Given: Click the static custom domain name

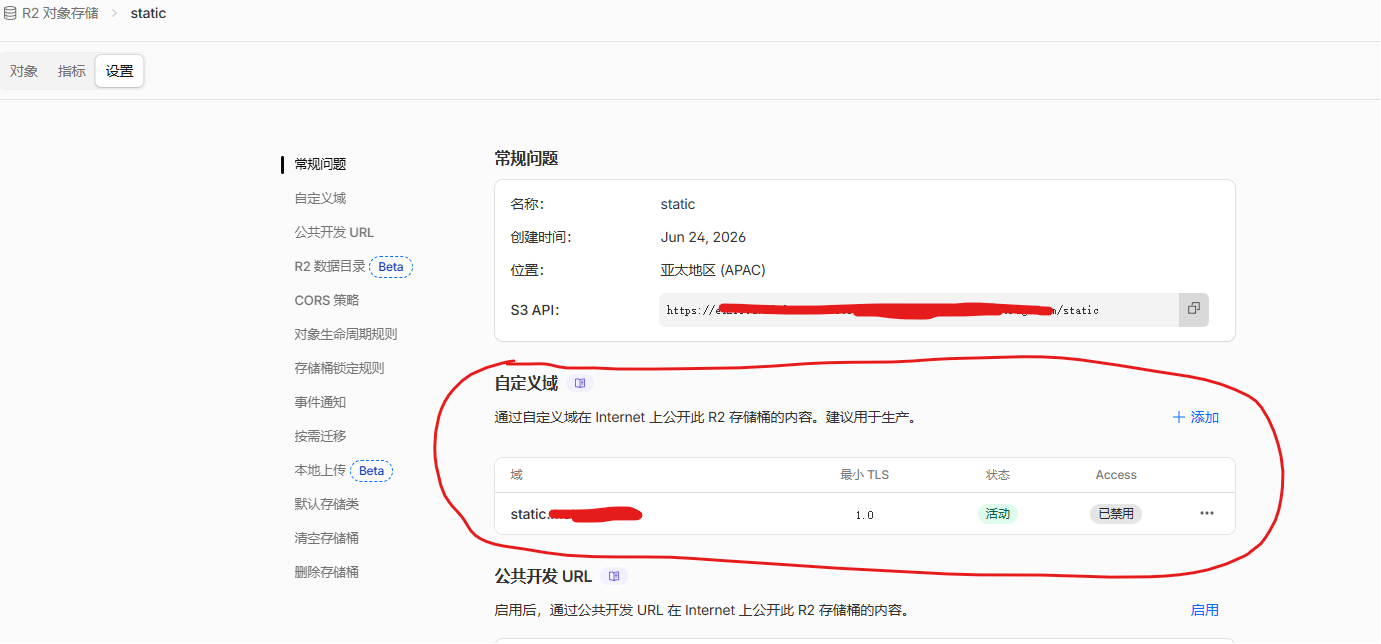Looking at the screenshot, I should (576, 514).
